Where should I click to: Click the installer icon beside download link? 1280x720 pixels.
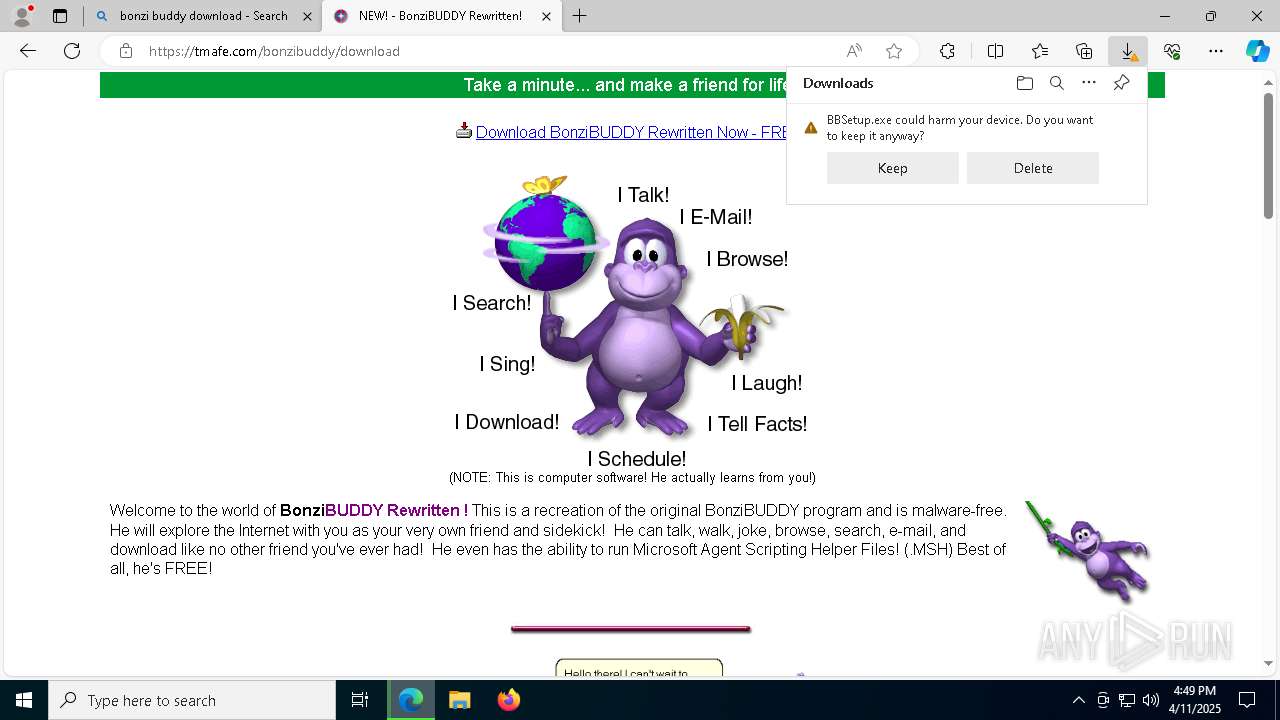(x=464, y=130)
